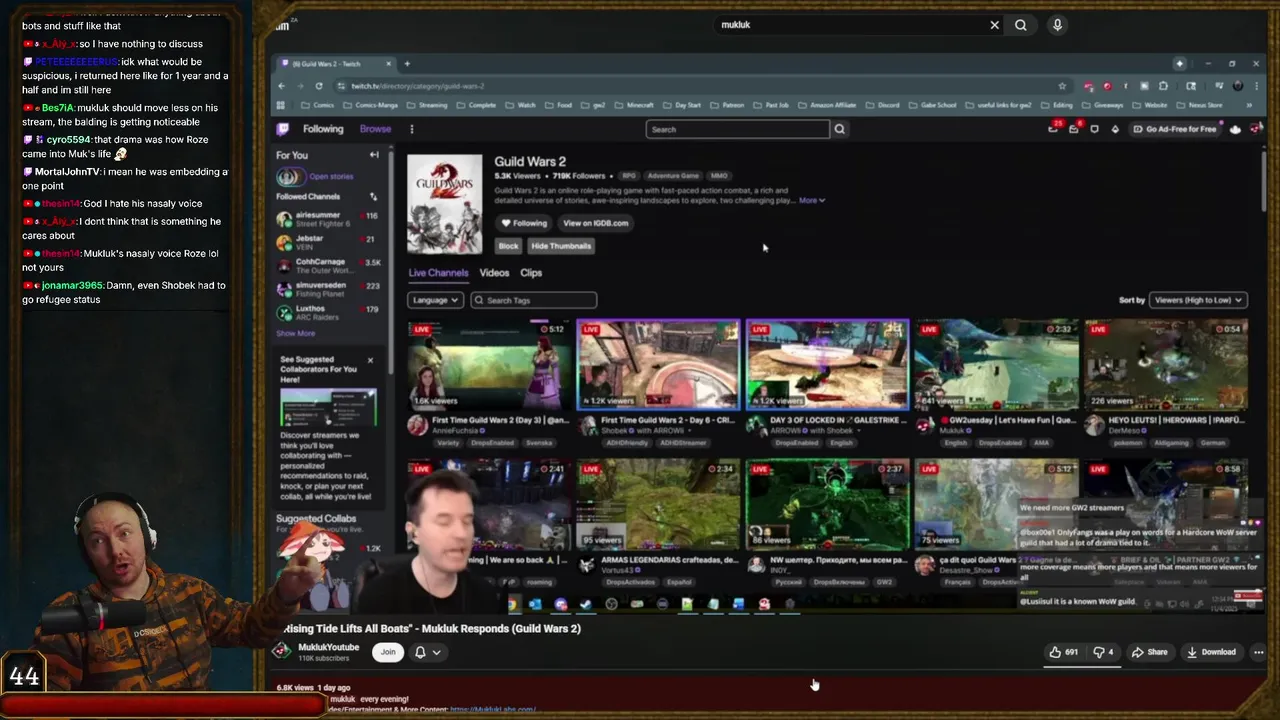
Task: Open Twitch Browse nav item
Action: coord(375,129)
